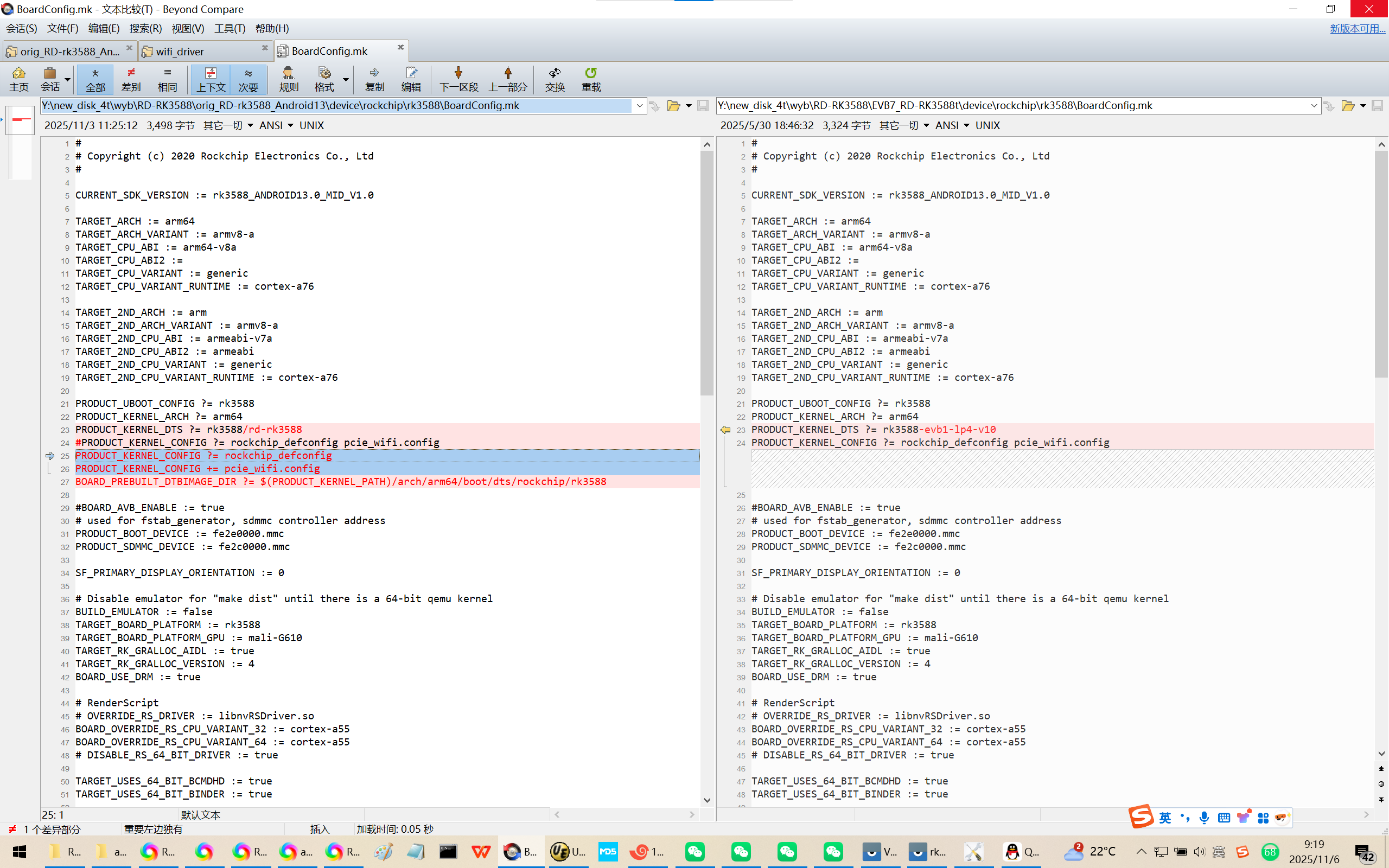
Task: Open the Edit (编辑) toolbar tool
Action: click(411, 79)
